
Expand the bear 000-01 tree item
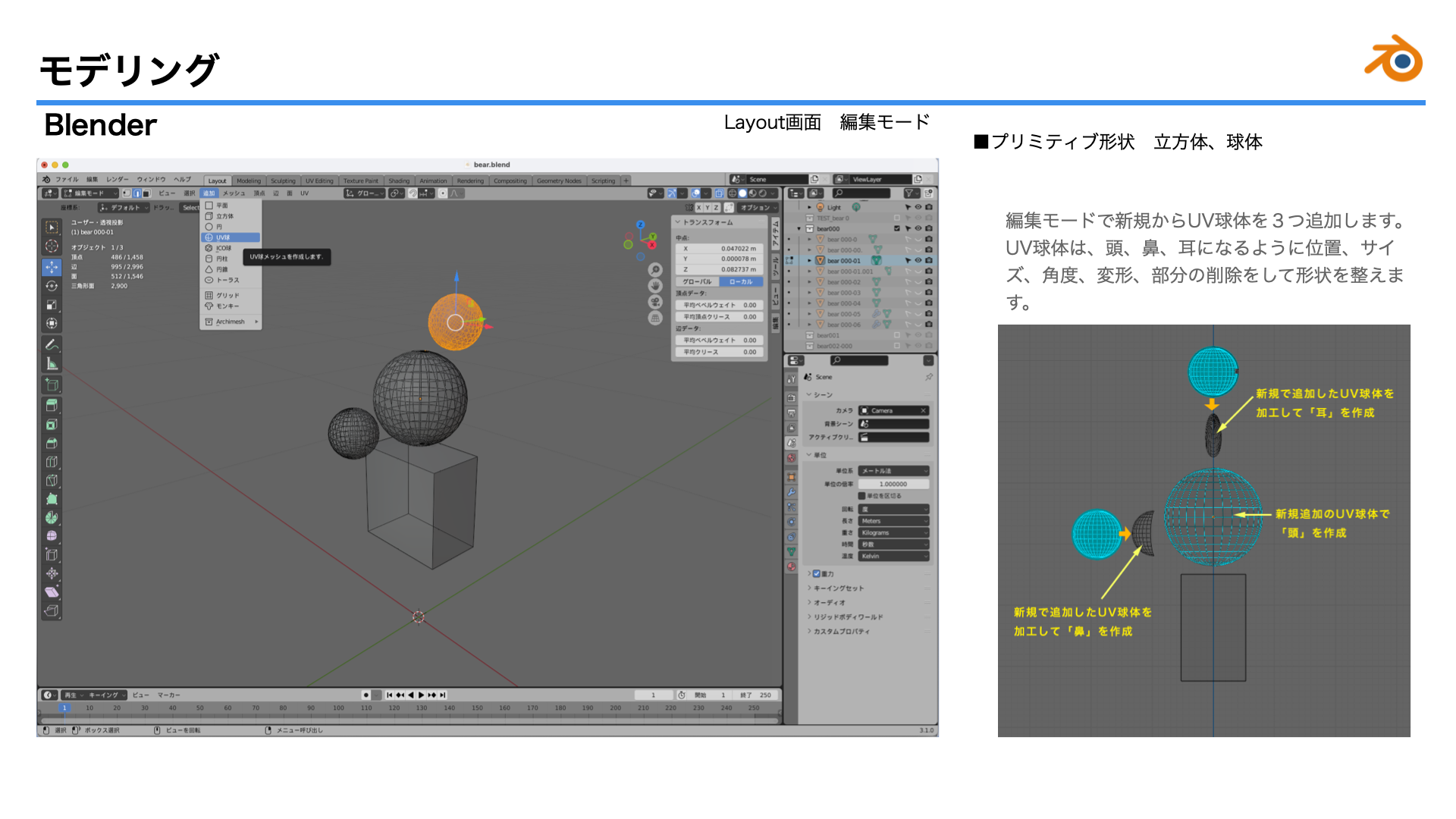[x=810, y=260]
